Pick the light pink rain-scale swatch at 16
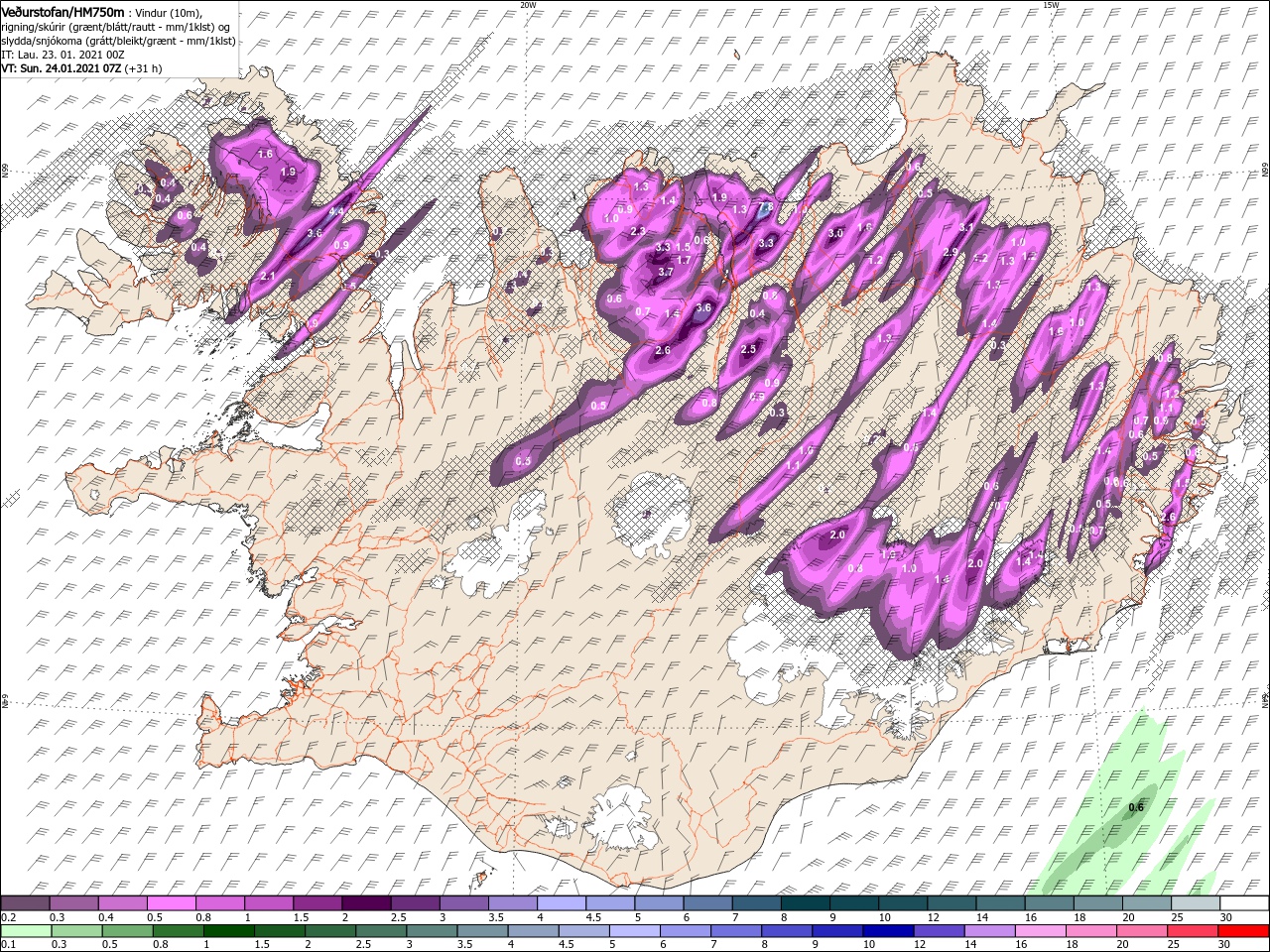 coord(1039,931)
